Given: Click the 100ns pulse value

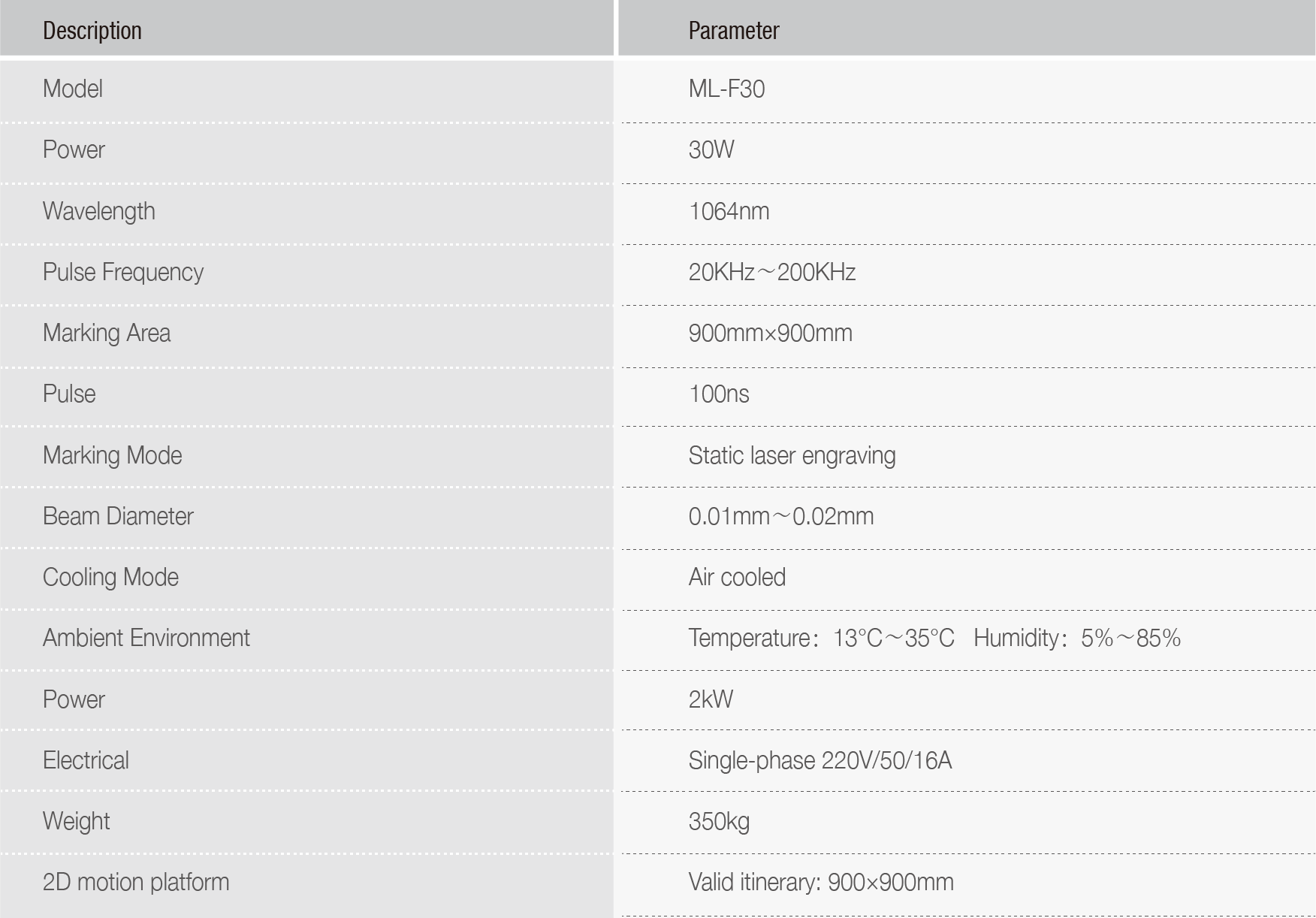Looking at the screenshot, I should click(x=719, y=394).
